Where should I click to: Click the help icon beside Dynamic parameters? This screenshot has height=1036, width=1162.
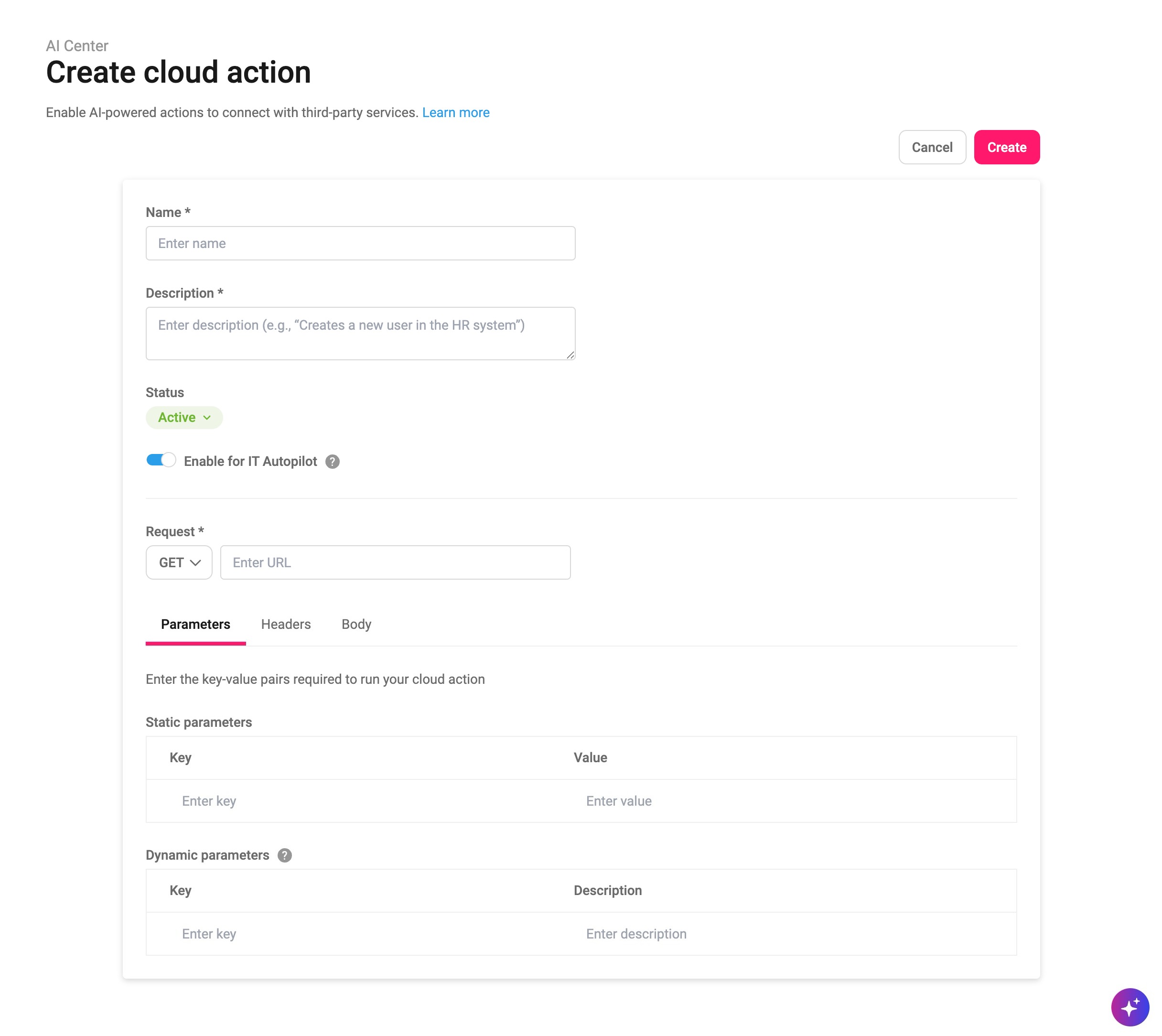[284, 855]
